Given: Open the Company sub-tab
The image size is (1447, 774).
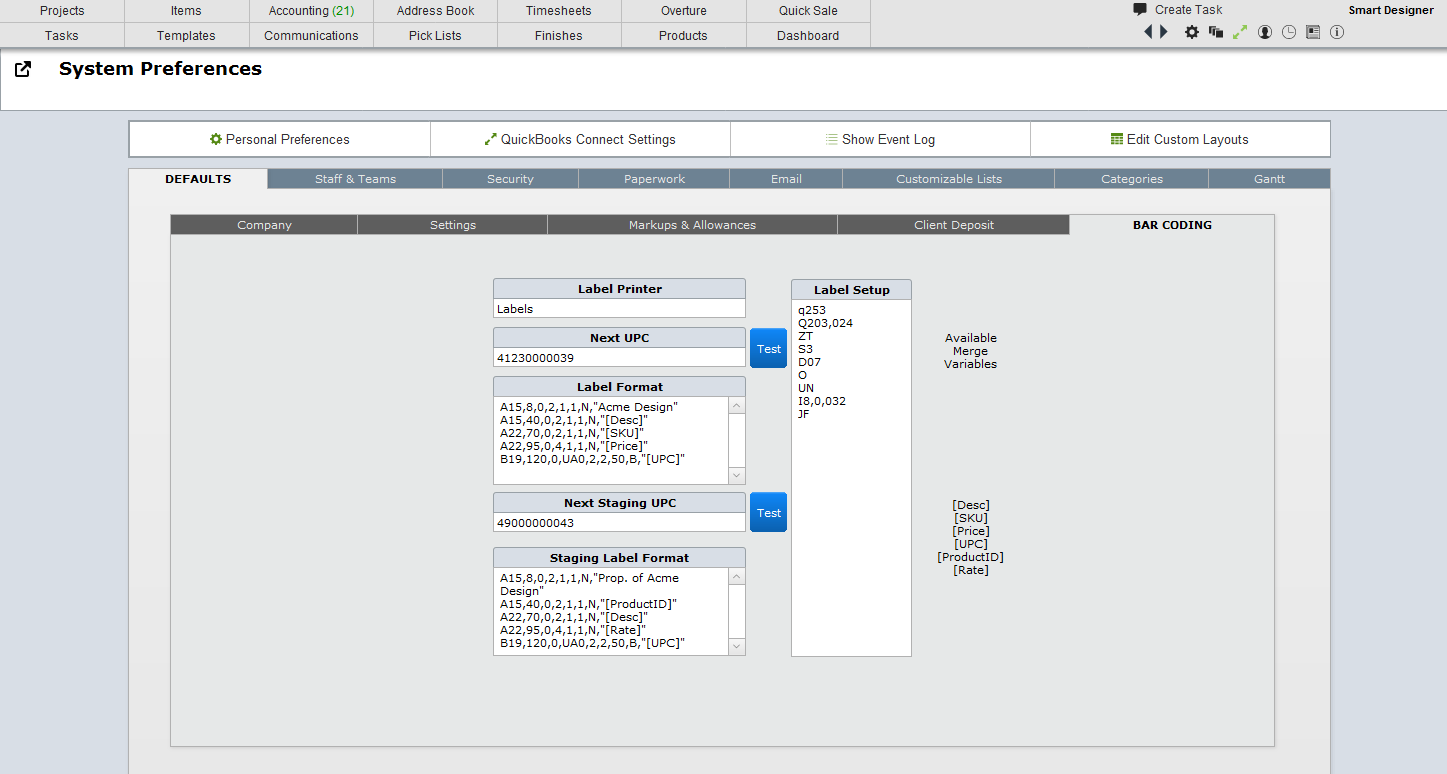Looking at the screenshot, I should click(x=264, y=225).
